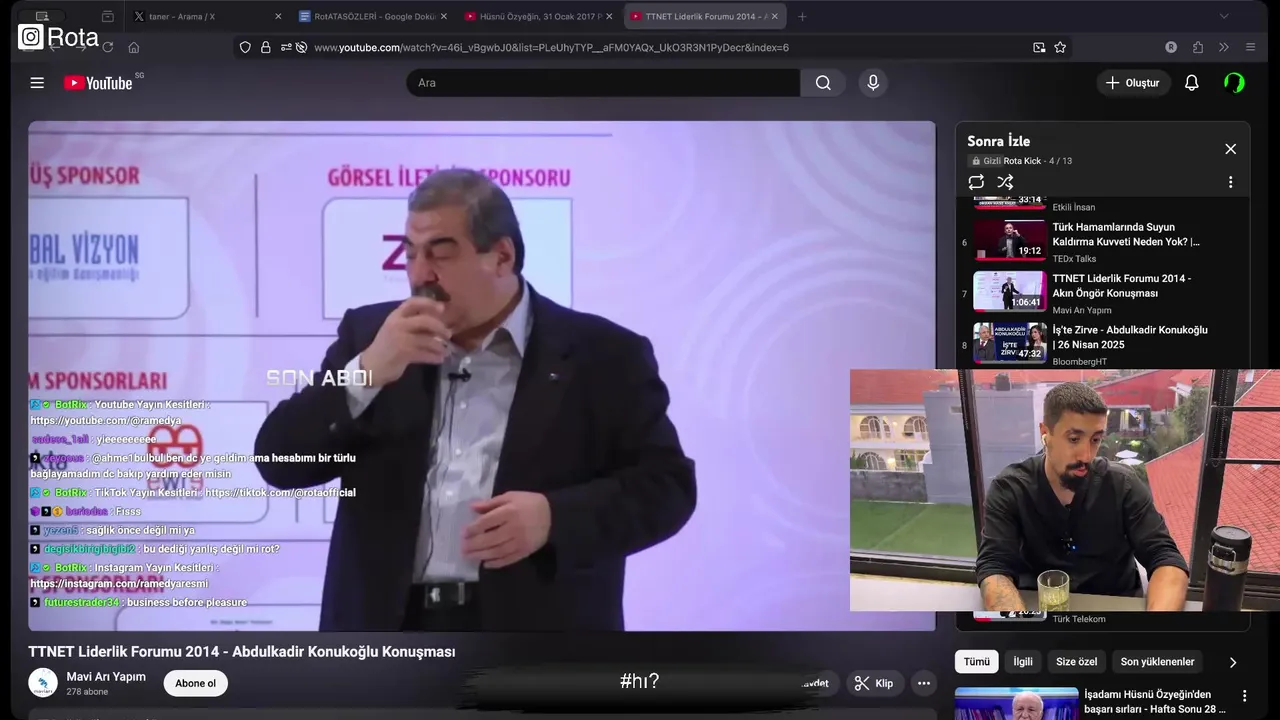The width and height of the screenshot is (1280, 720).
Task: Open options for İşadamı Hüsnü Özyeğin'den video
Action: [x=1244, y=696]
